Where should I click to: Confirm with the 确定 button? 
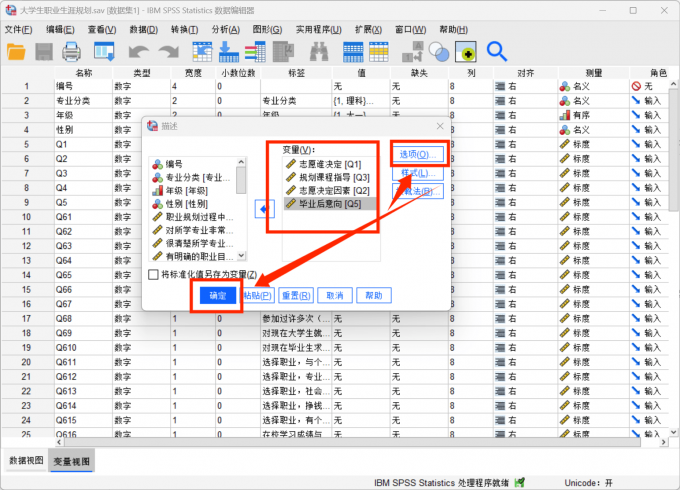point(218,296)
